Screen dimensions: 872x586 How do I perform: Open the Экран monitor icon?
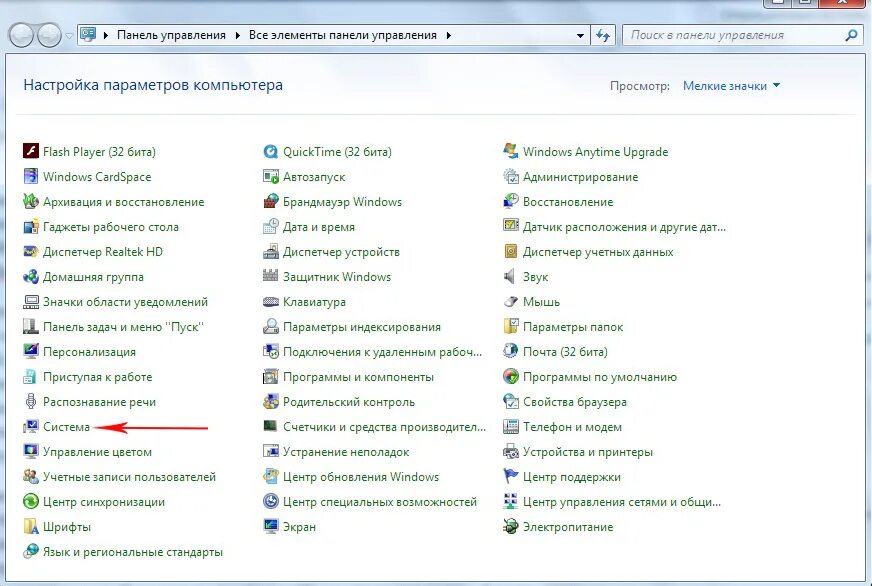pos(270,527)
